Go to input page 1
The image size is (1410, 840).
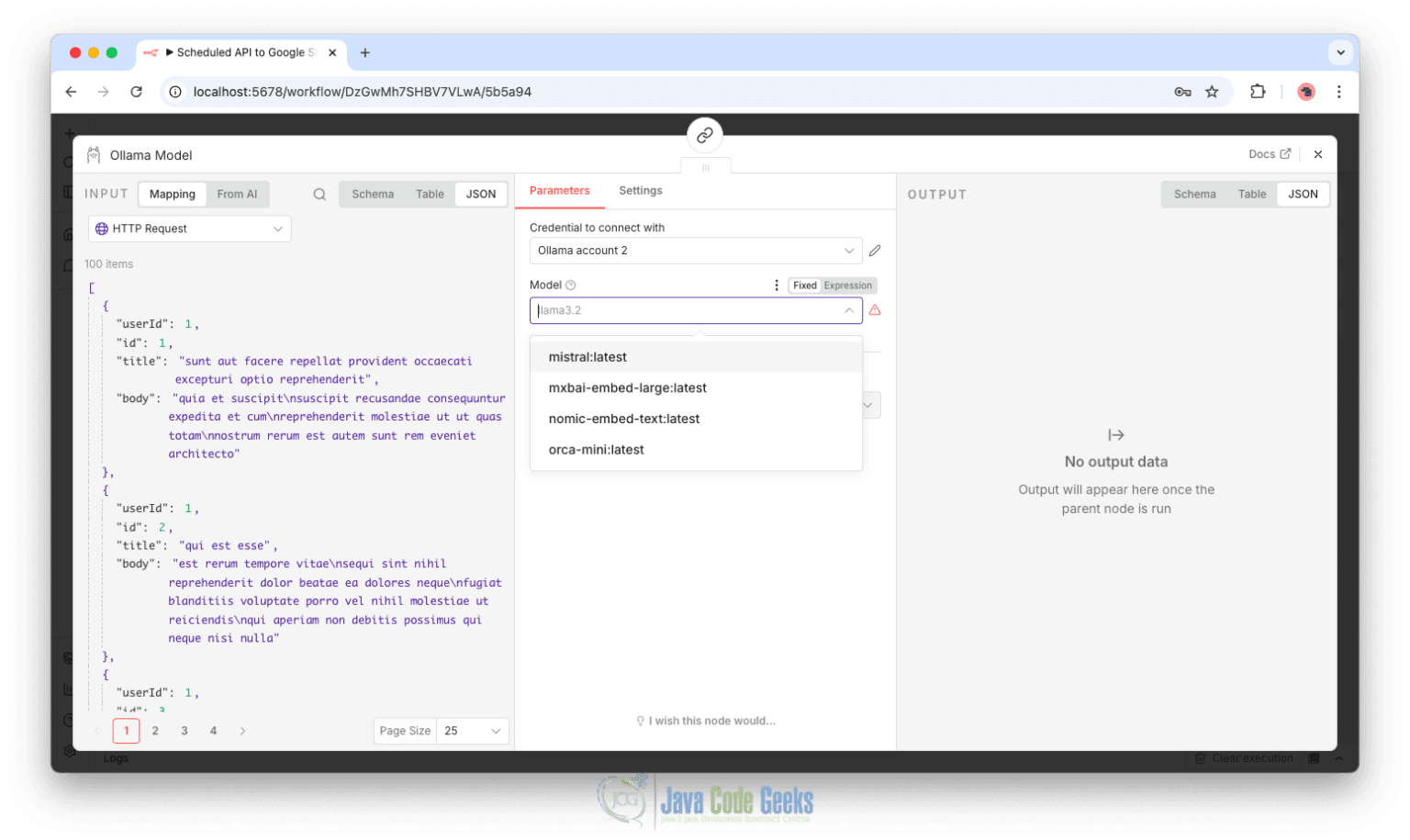pyautogui.click(x=127, y=732)
